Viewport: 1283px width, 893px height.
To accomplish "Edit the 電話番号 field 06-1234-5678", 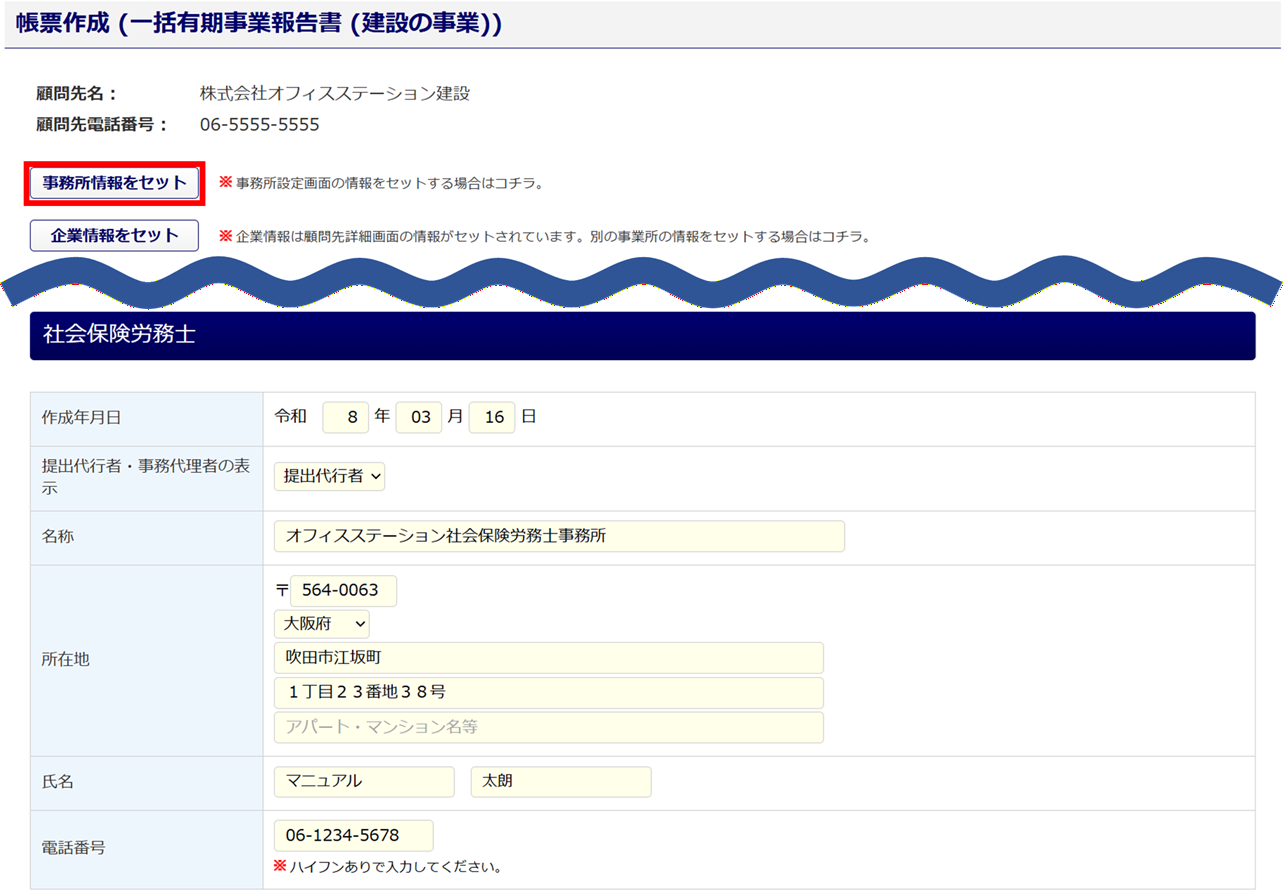I will click(x=353, y=835).
